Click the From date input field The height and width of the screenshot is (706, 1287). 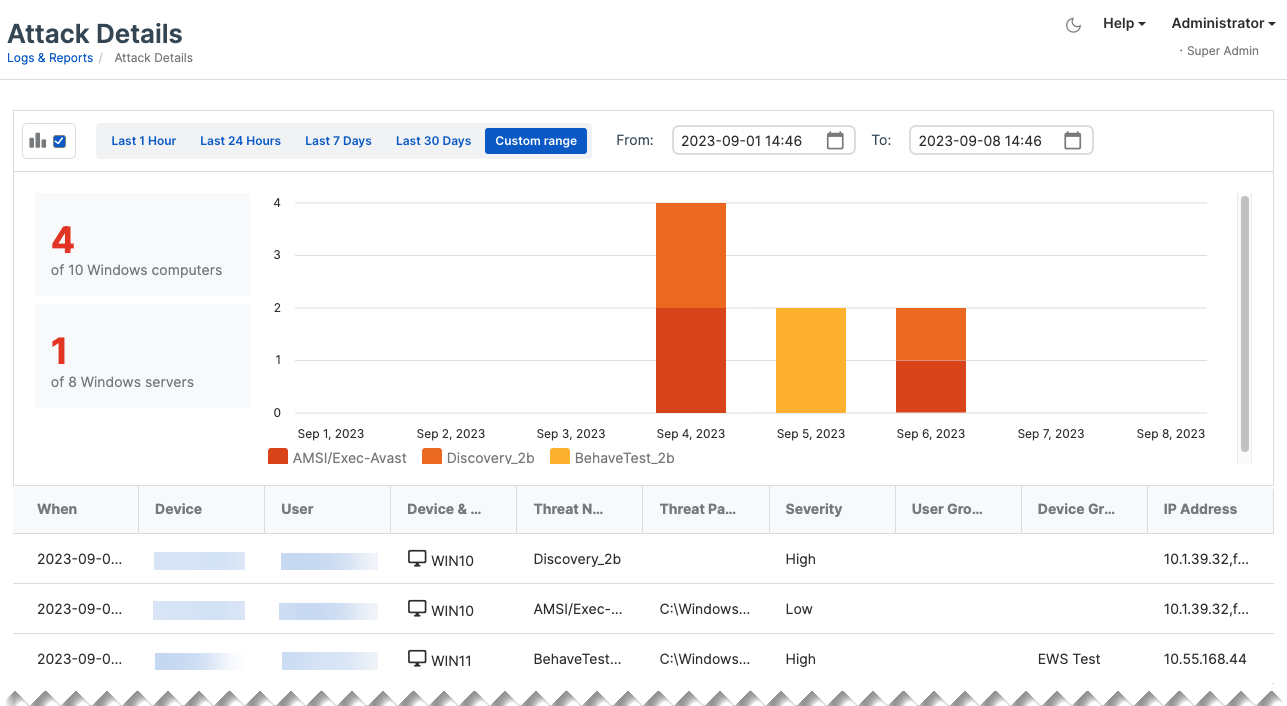coord(745,141)
